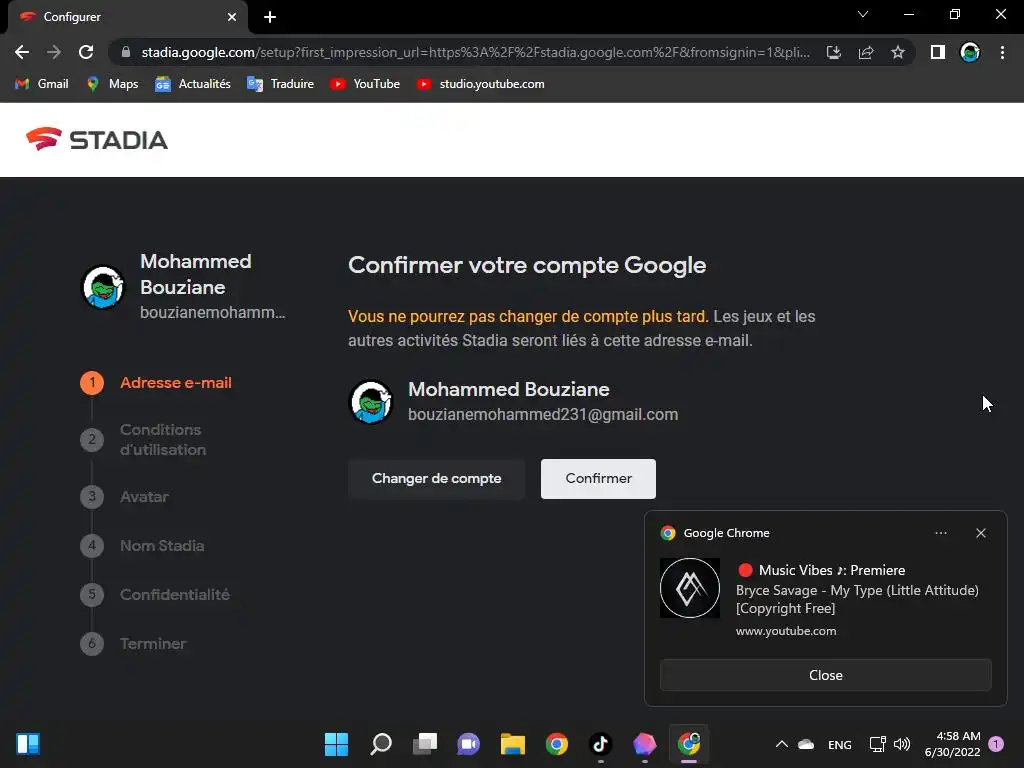Open notification options three-dot menu

coord(940,533)
